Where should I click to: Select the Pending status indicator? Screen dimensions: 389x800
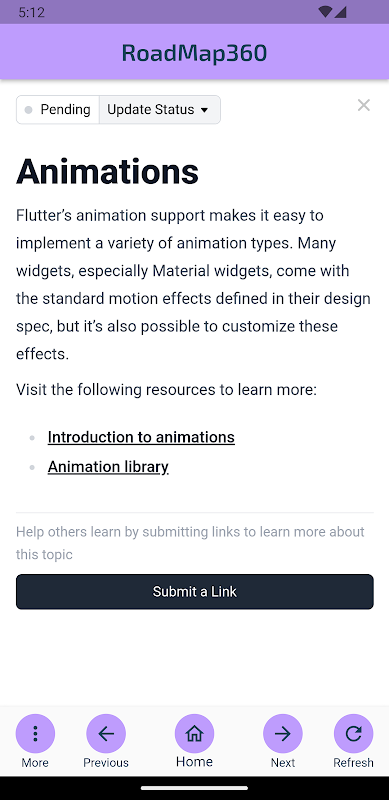58,110
